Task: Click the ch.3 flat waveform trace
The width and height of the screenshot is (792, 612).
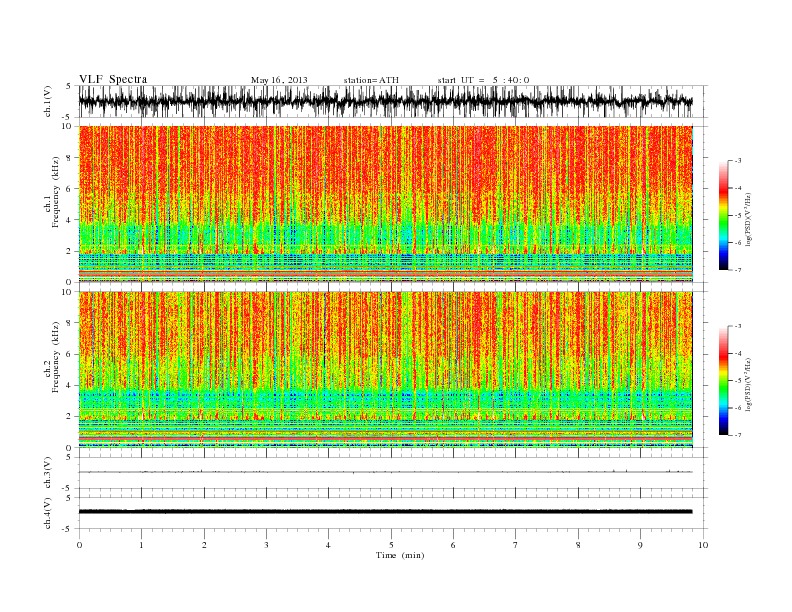Action: [x=386, y=472]
